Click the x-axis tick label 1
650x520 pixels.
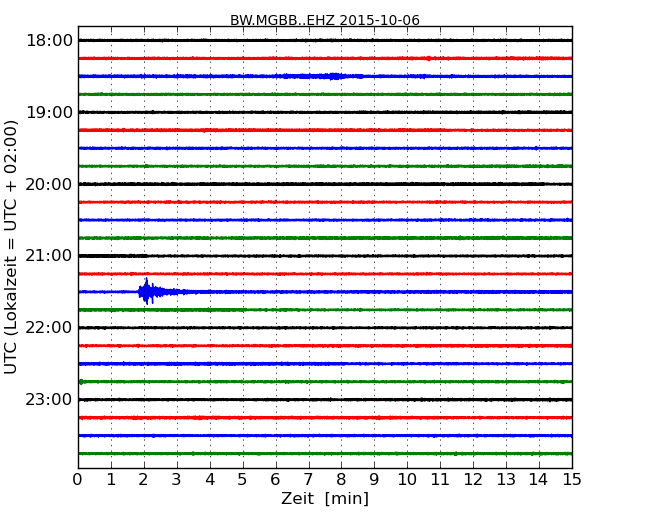[x=111, y=480]
